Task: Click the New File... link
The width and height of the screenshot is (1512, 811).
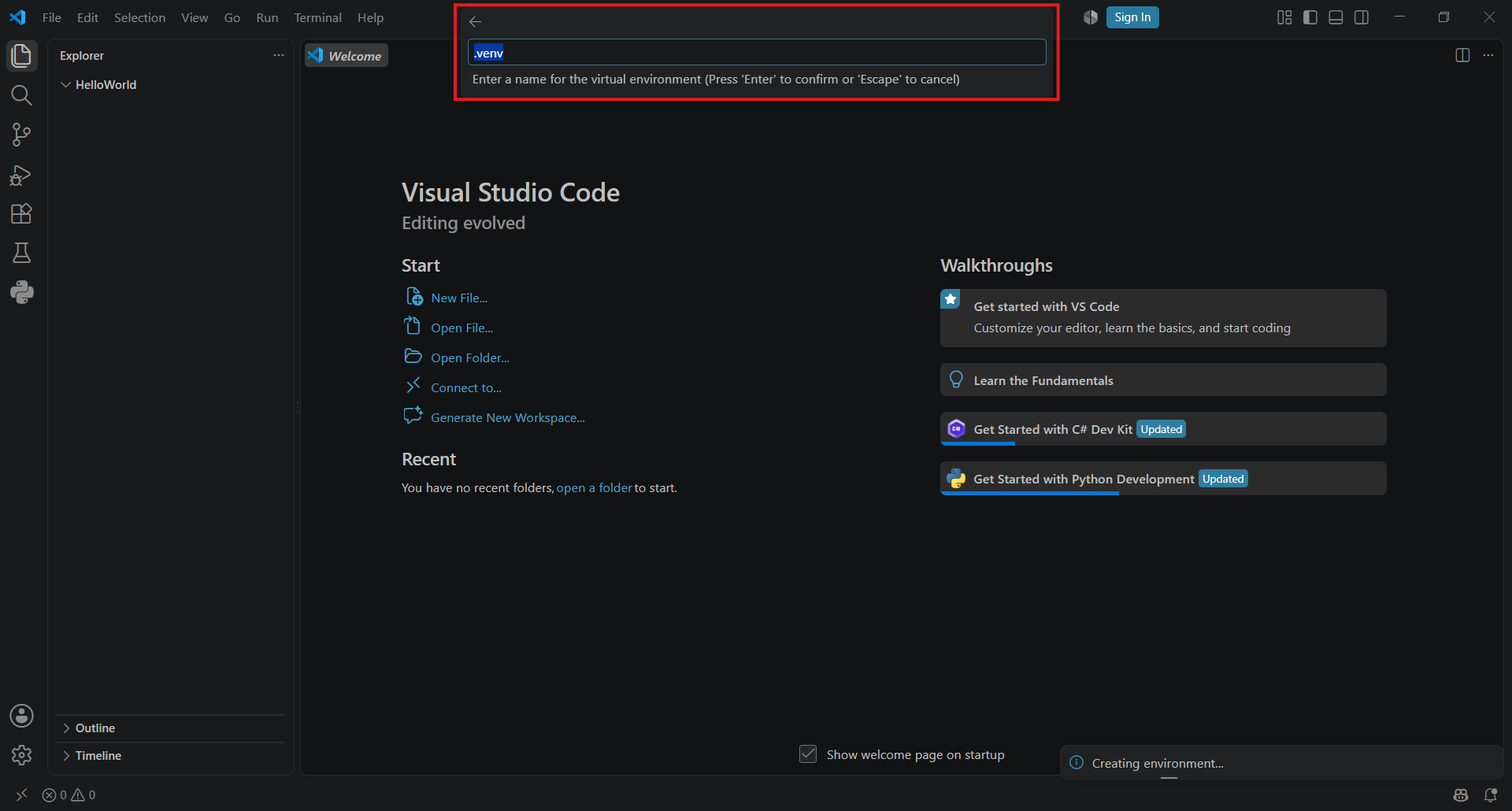Action: (x=459, y=298)
